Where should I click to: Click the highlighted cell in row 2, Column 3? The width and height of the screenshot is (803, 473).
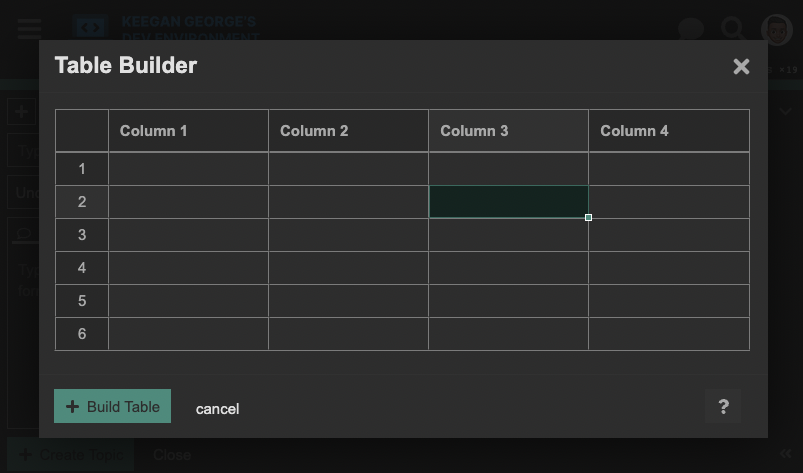click(509, 202)
